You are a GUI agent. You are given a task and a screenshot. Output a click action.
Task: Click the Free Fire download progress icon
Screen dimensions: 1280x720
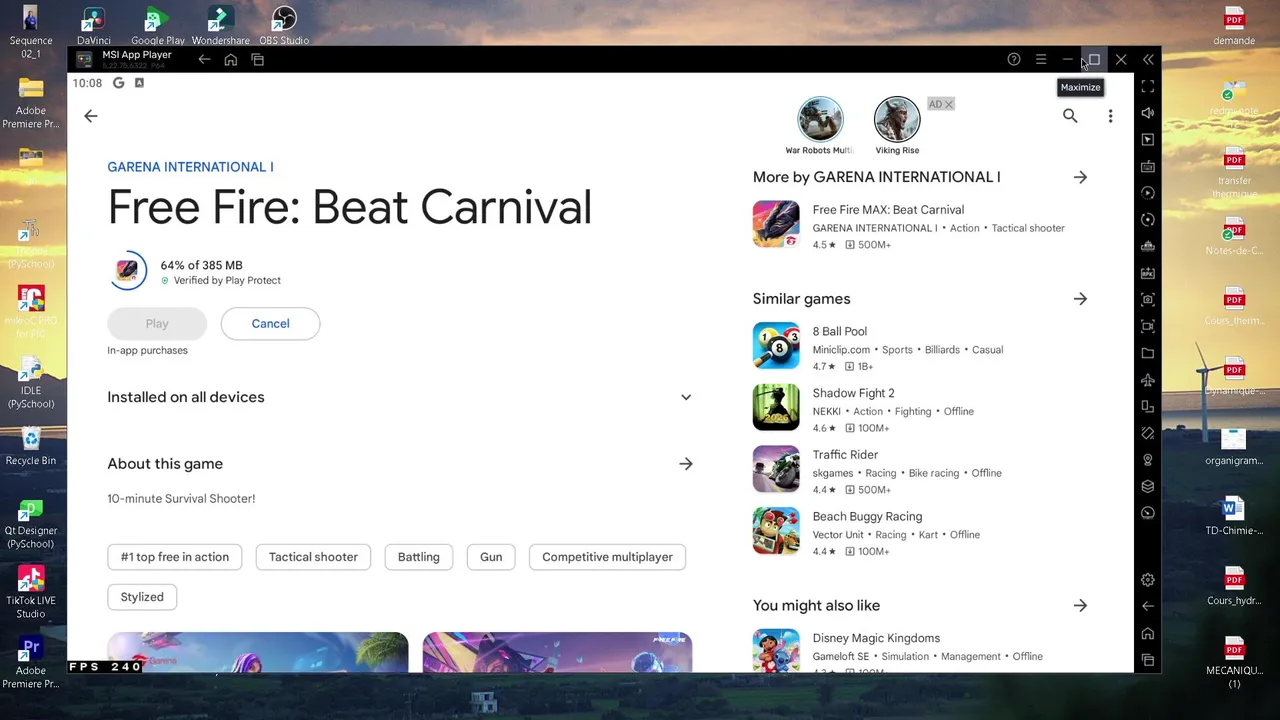tap(128, 271)
